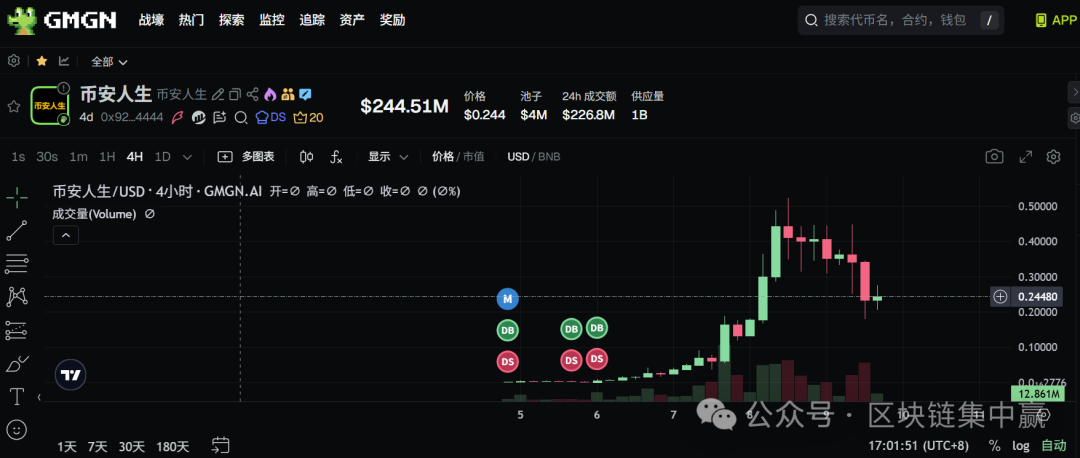The image size is (1080, 458).
Task: Toggle 多图表 multi-chart mode
Action: [x=246, y=157]
